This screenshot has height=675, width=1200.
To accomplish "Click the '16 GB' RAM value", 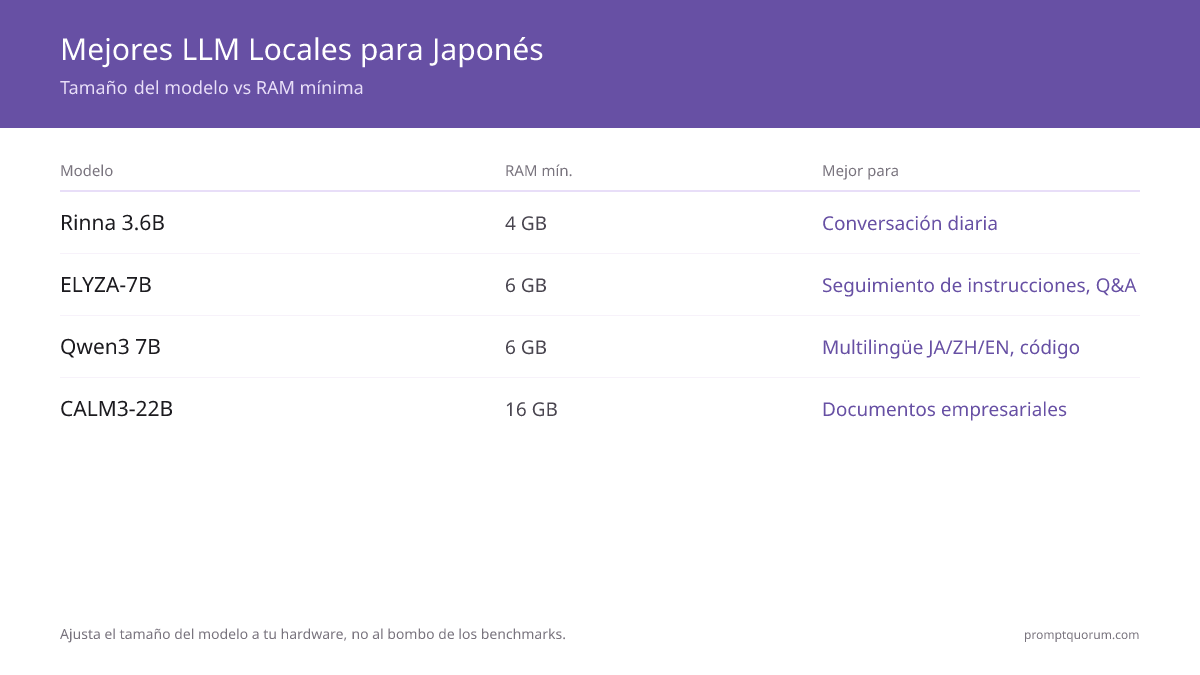I will (x=531, y=409).
